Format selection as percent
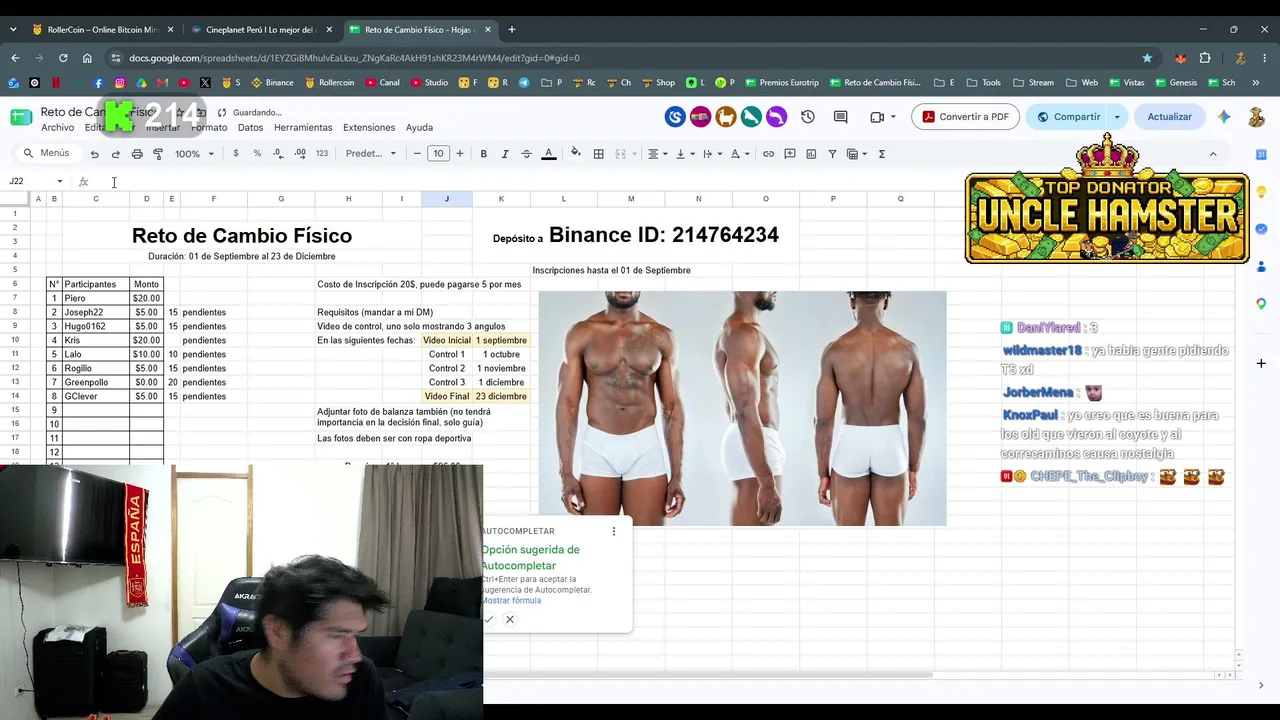 coord(257,154)
